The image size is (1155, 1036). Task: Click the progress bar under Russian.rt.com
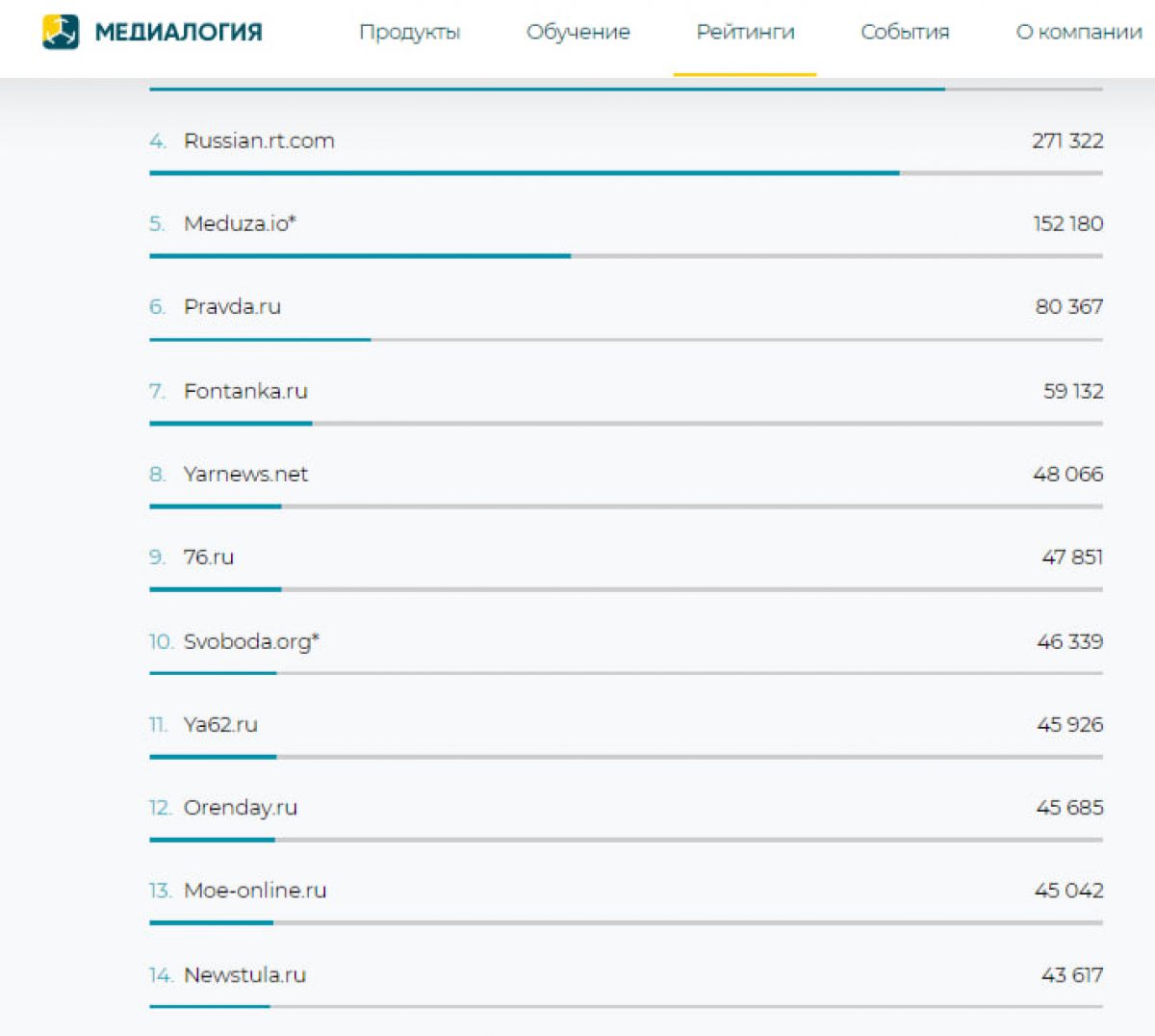[626, 173]
